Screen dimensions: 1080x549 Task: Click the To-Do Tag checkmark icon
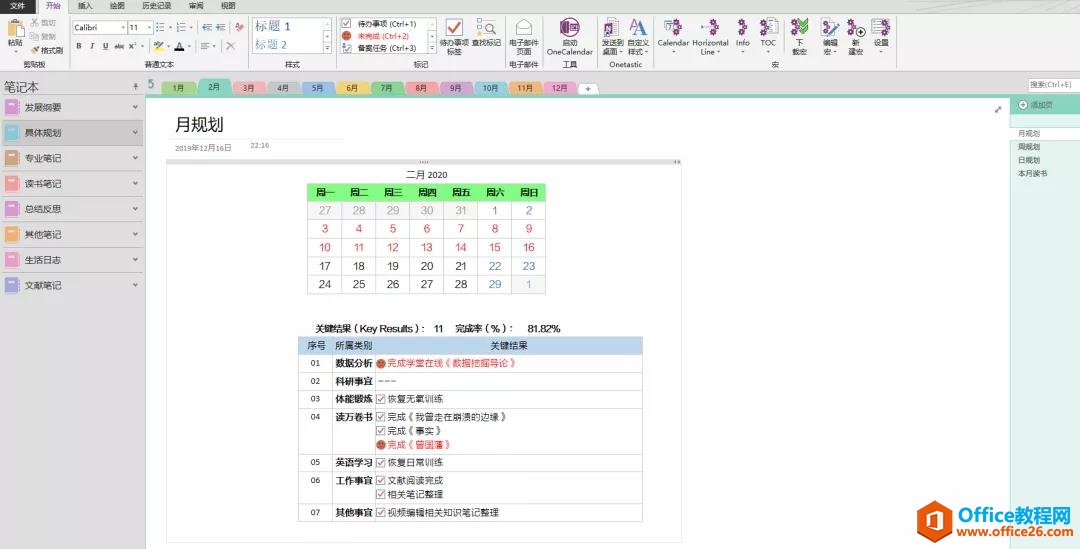(x=454, y=28)
